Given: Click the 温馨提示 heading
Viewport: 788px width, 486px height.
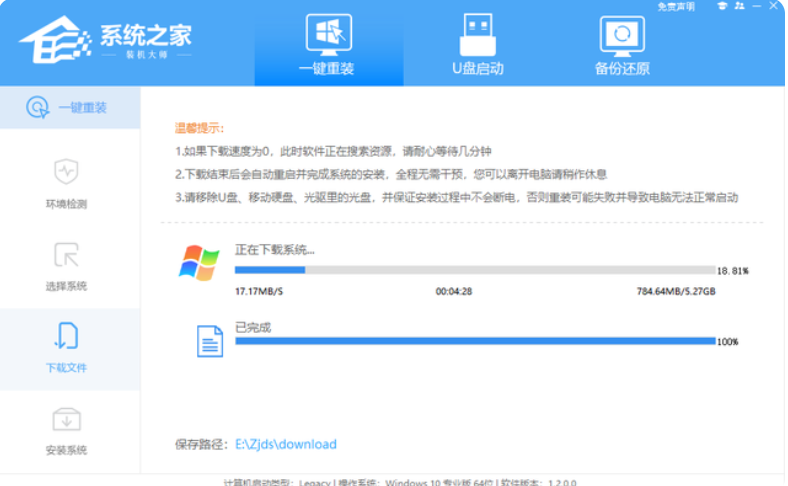Looking at the screenshot, I should 199,128.
